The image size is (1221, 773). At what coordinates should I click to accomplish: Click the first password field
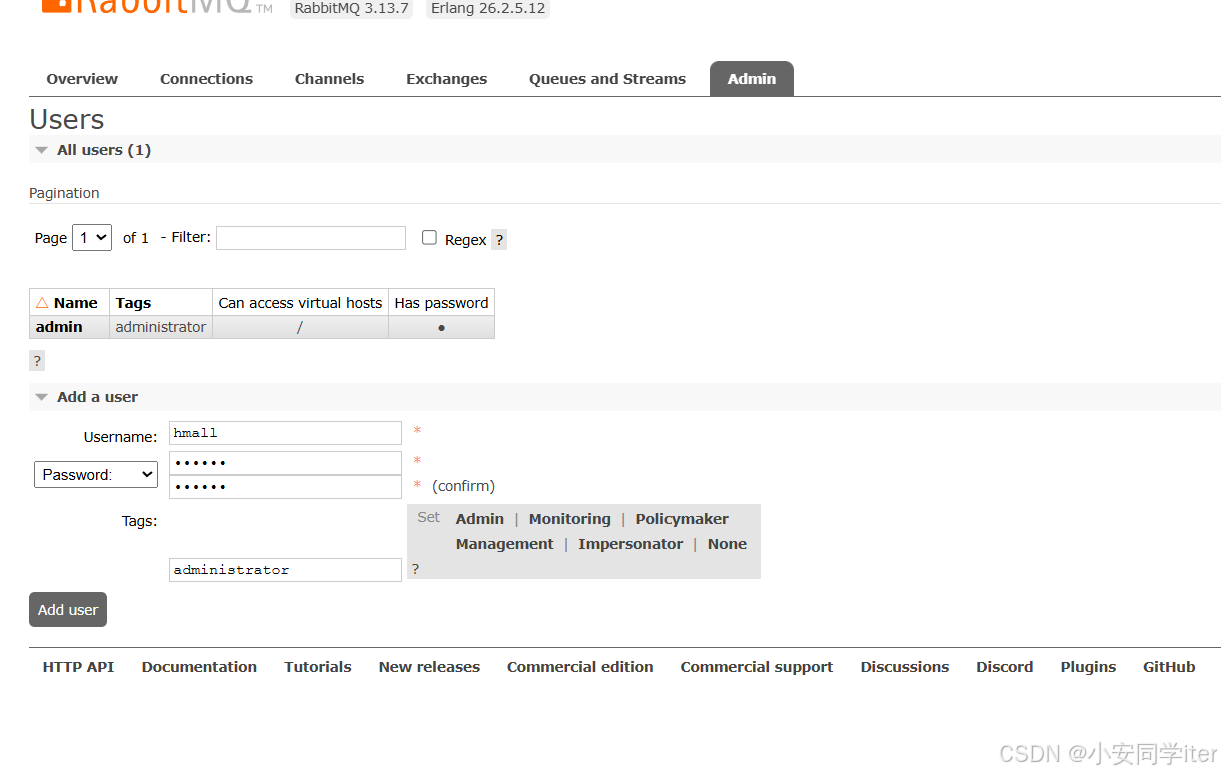pos(285,463)
